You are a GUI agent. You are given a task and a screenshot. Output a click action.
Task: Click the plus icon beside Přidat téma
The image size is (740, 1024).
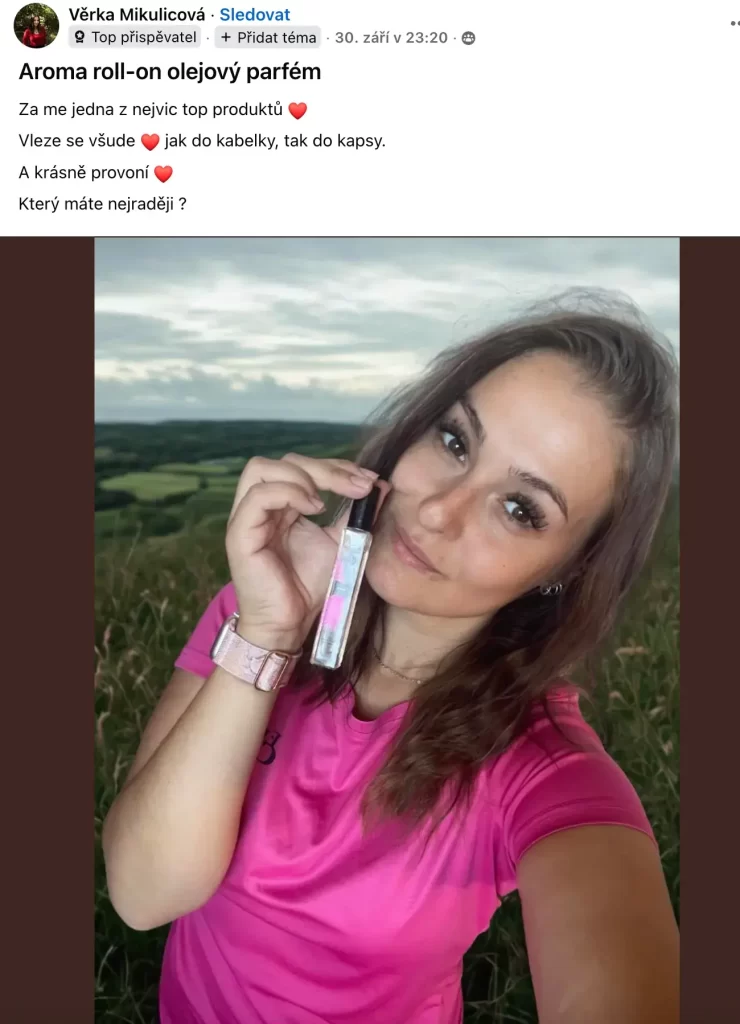click(x=226, y=38)
